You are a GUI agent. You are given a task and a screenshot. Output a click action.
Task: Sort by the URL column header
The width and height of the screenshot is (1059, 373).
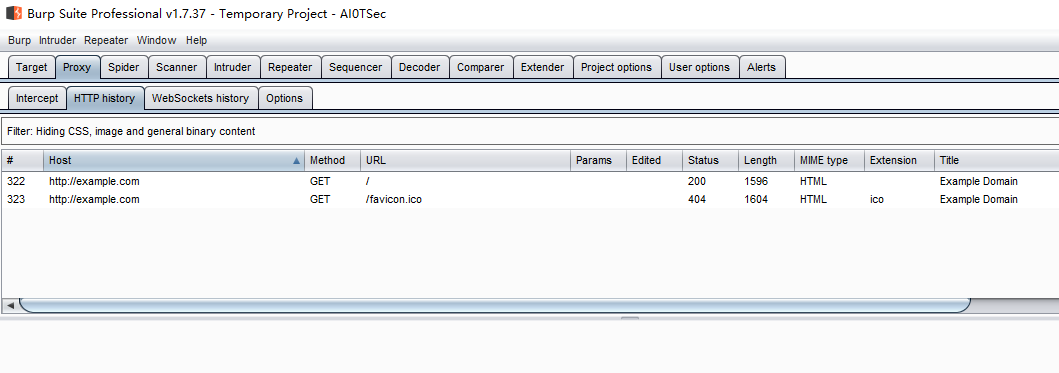pyautogui.click(x=465, y=160)
